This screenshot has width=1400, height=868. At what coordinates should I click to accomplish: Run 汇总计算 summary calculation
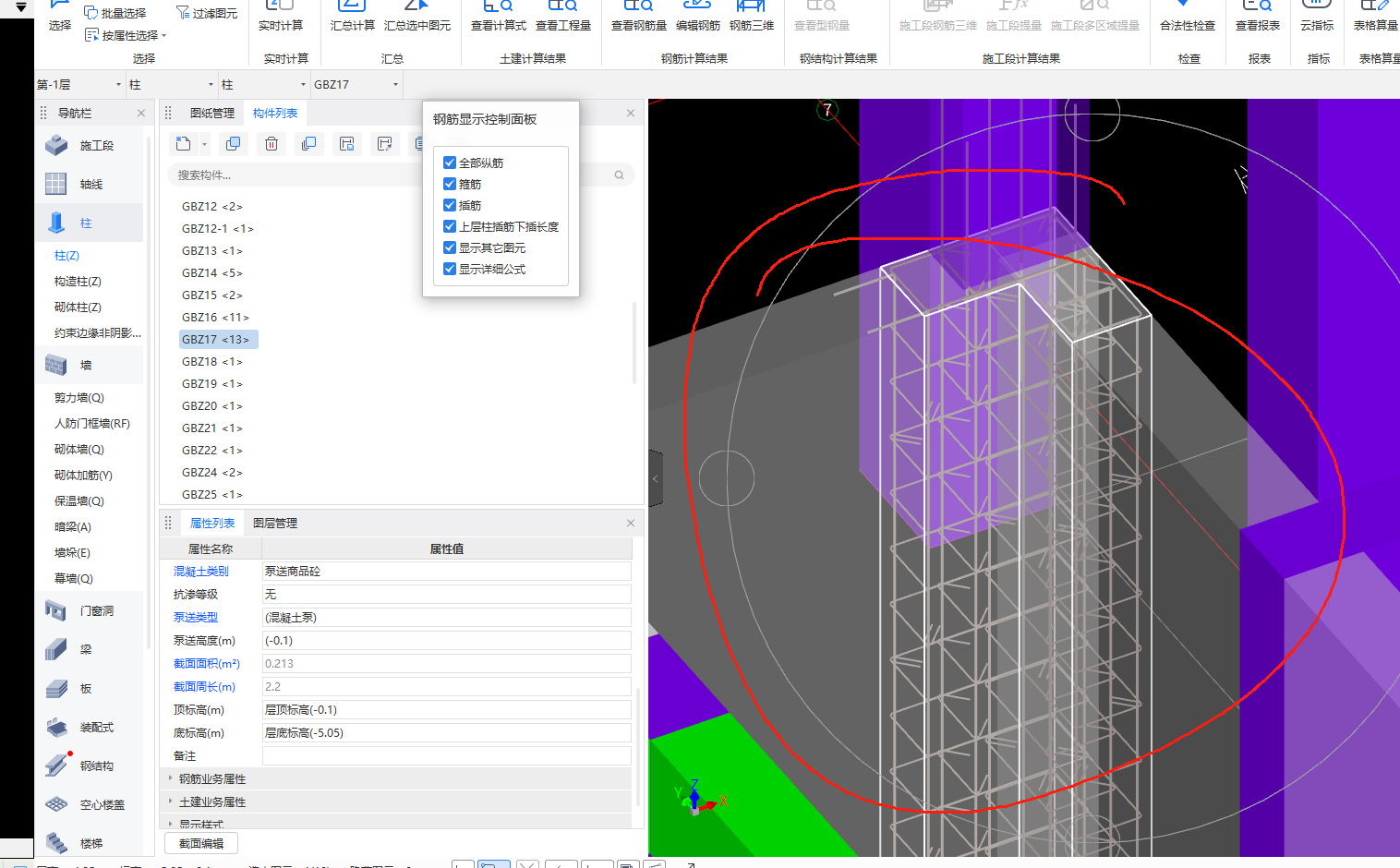353,17
